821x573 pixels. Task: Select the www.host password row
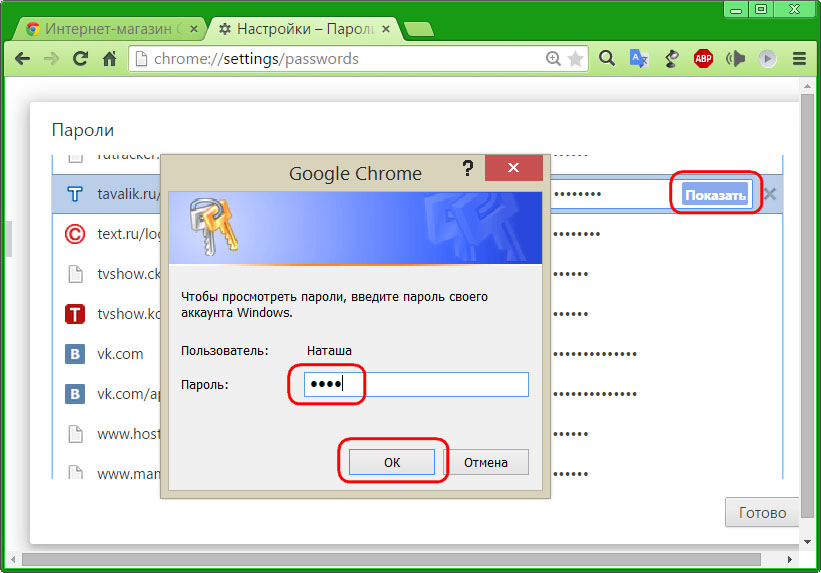pos(417,434)
